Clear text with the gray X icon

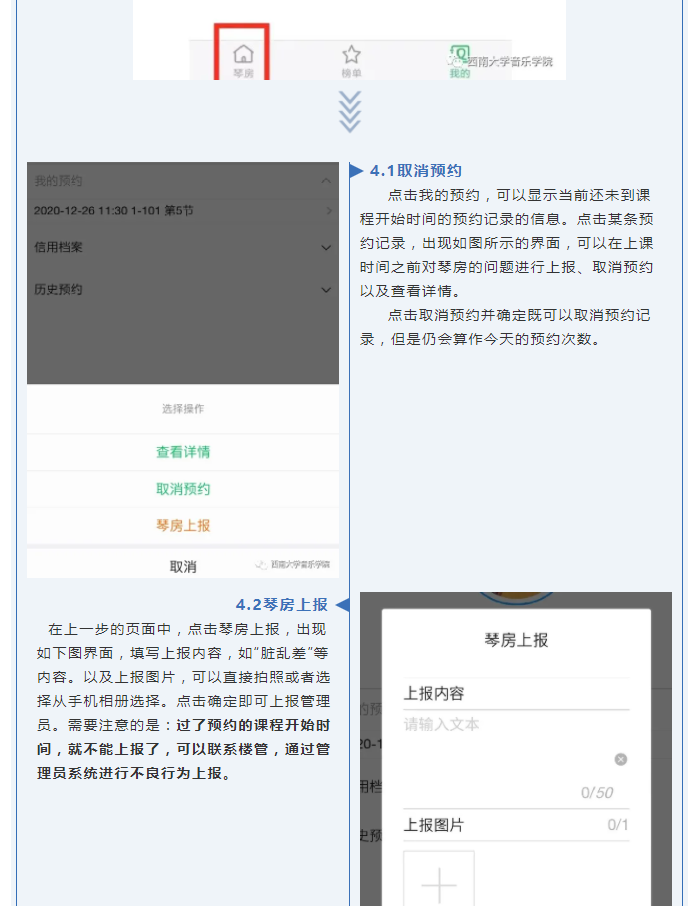[x=620, y=760]
